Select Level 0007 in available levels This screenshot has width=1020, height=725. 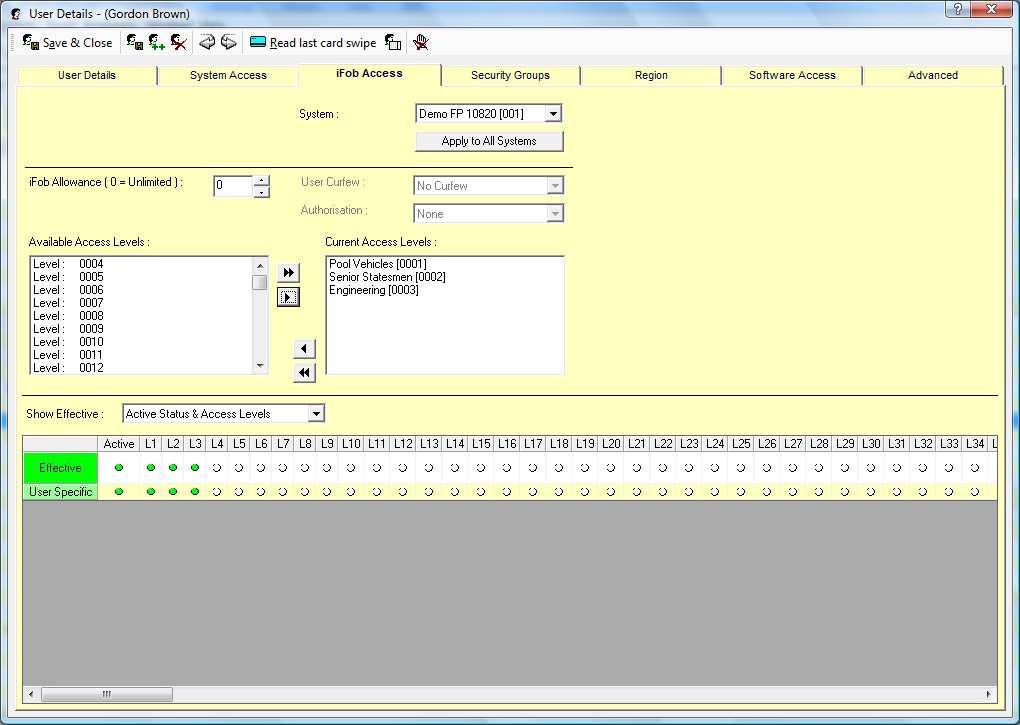[x=141, y=303]
